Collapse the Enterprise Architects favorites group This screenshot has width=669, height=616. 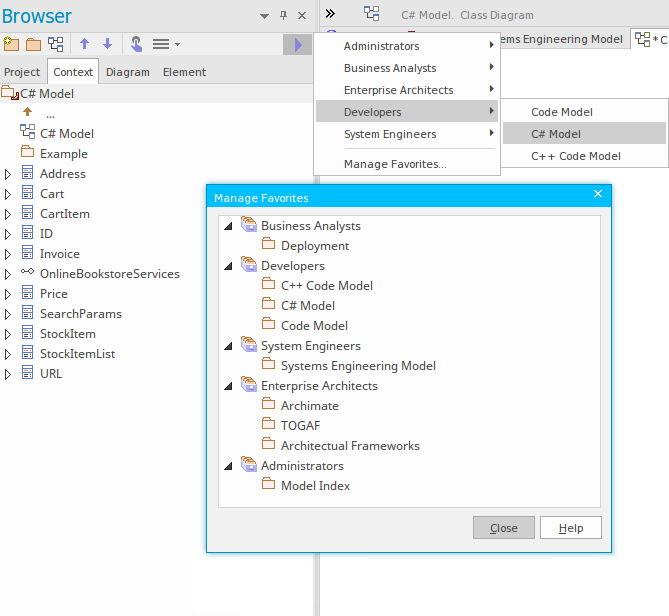click(x=228, y=386)
